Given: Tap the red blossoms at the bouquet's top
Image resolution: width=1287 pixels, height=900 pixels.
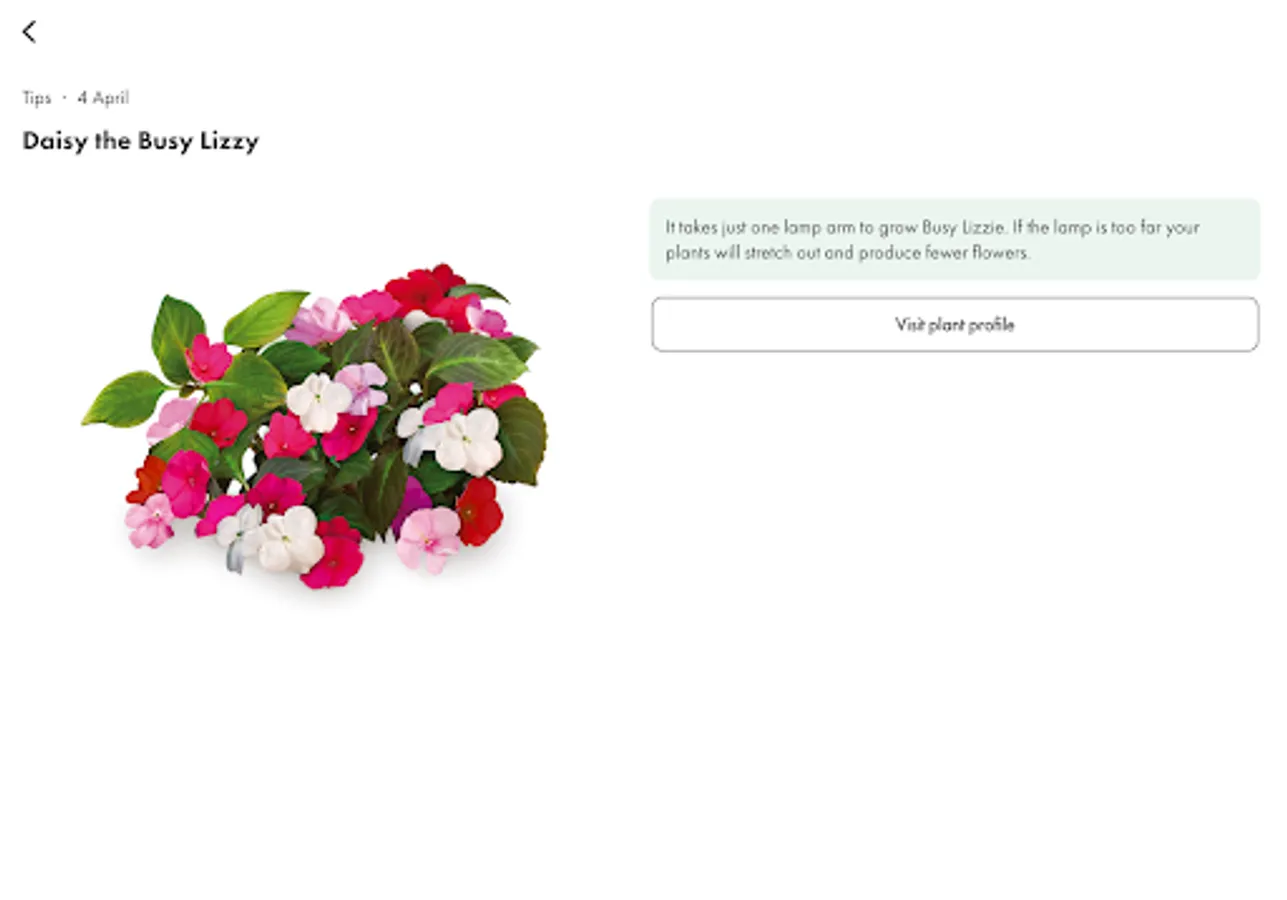Looking at the screenshot, I should tap(425, 288).
